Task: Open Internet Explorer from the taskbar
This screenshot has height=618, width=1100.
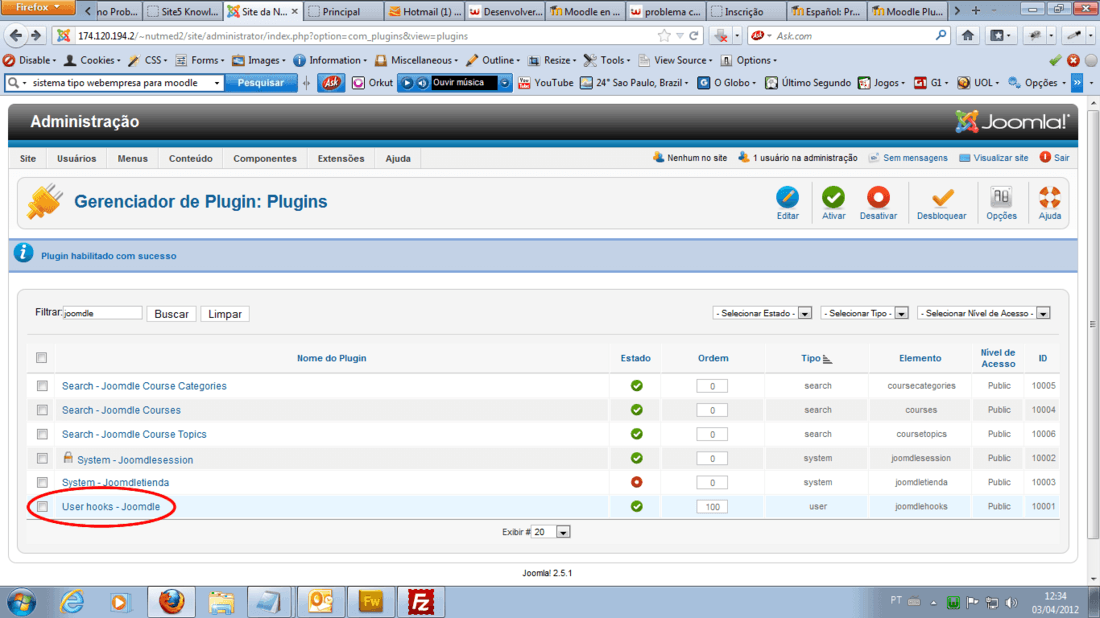Action: pyautogui.click(x=72, y=602)
